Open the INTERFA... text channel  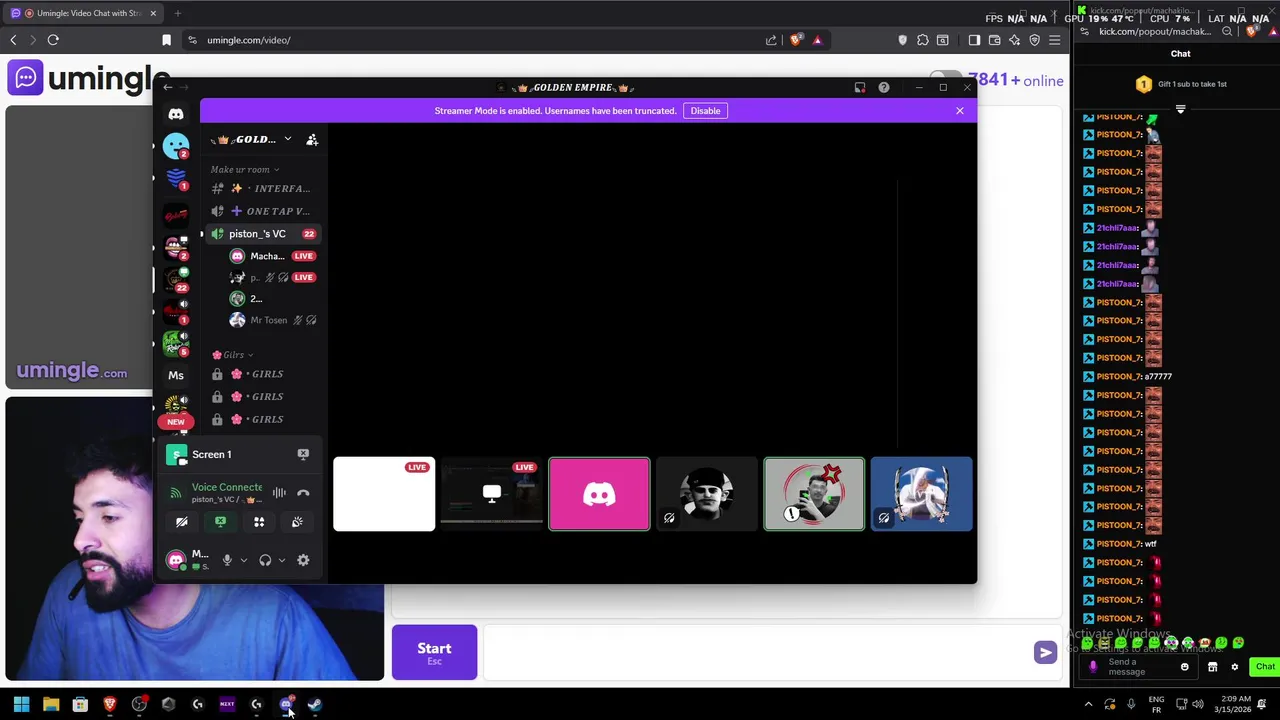[x=264, y=189]
